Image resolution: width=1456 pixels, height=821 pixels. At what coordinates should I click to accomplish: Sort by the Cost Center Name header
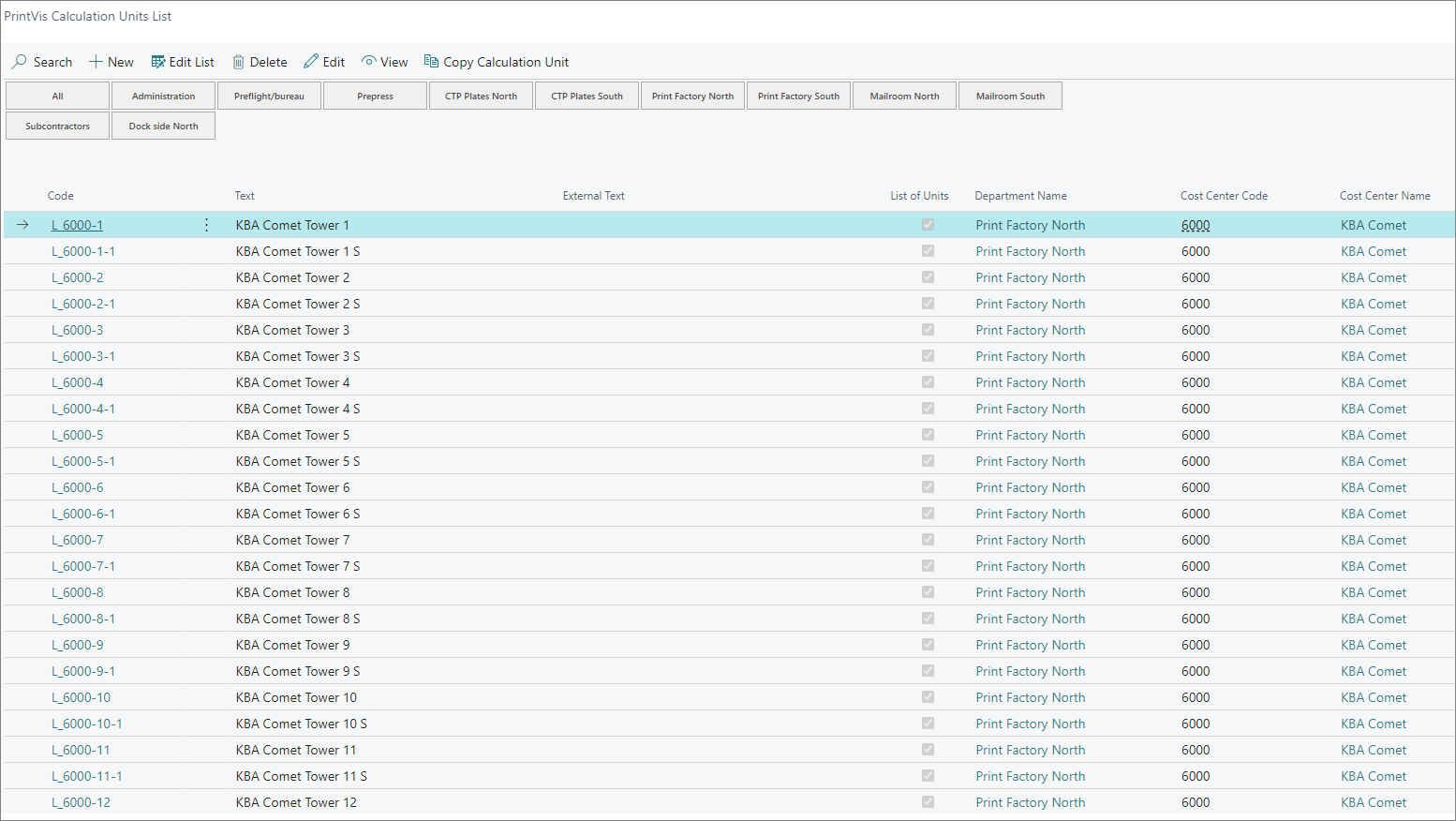[1385, 196]
